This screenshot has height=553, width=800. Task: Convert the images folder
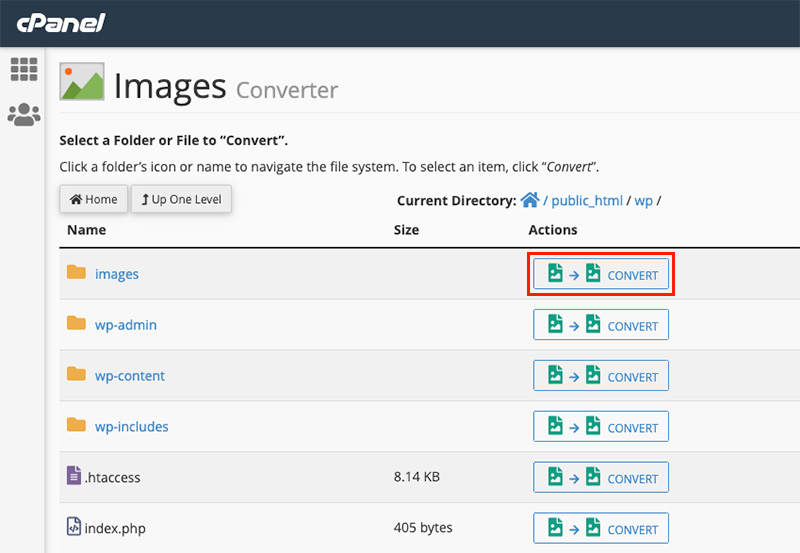point(601,275)
